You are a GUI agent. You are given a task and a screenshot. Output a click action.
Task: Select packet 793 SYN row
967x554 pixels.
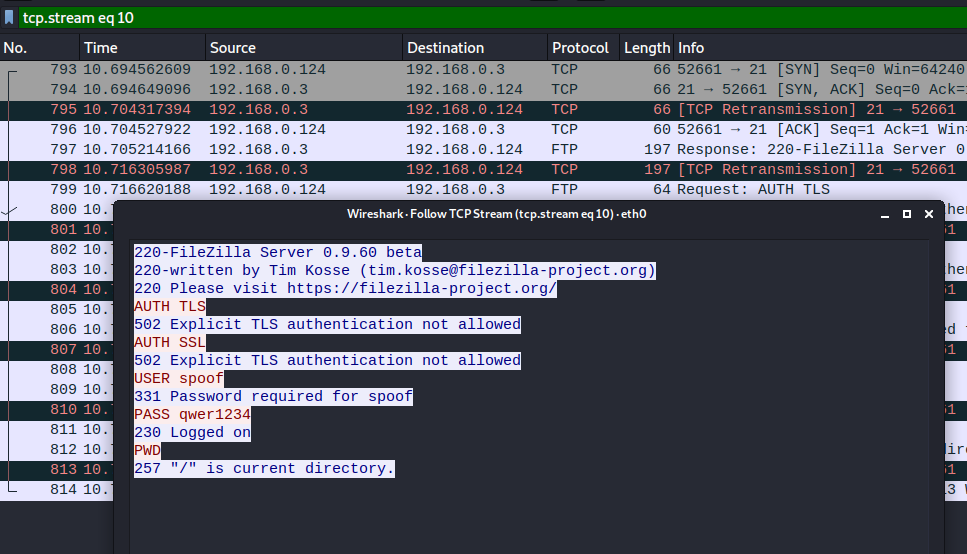click(x=484, y=70)
